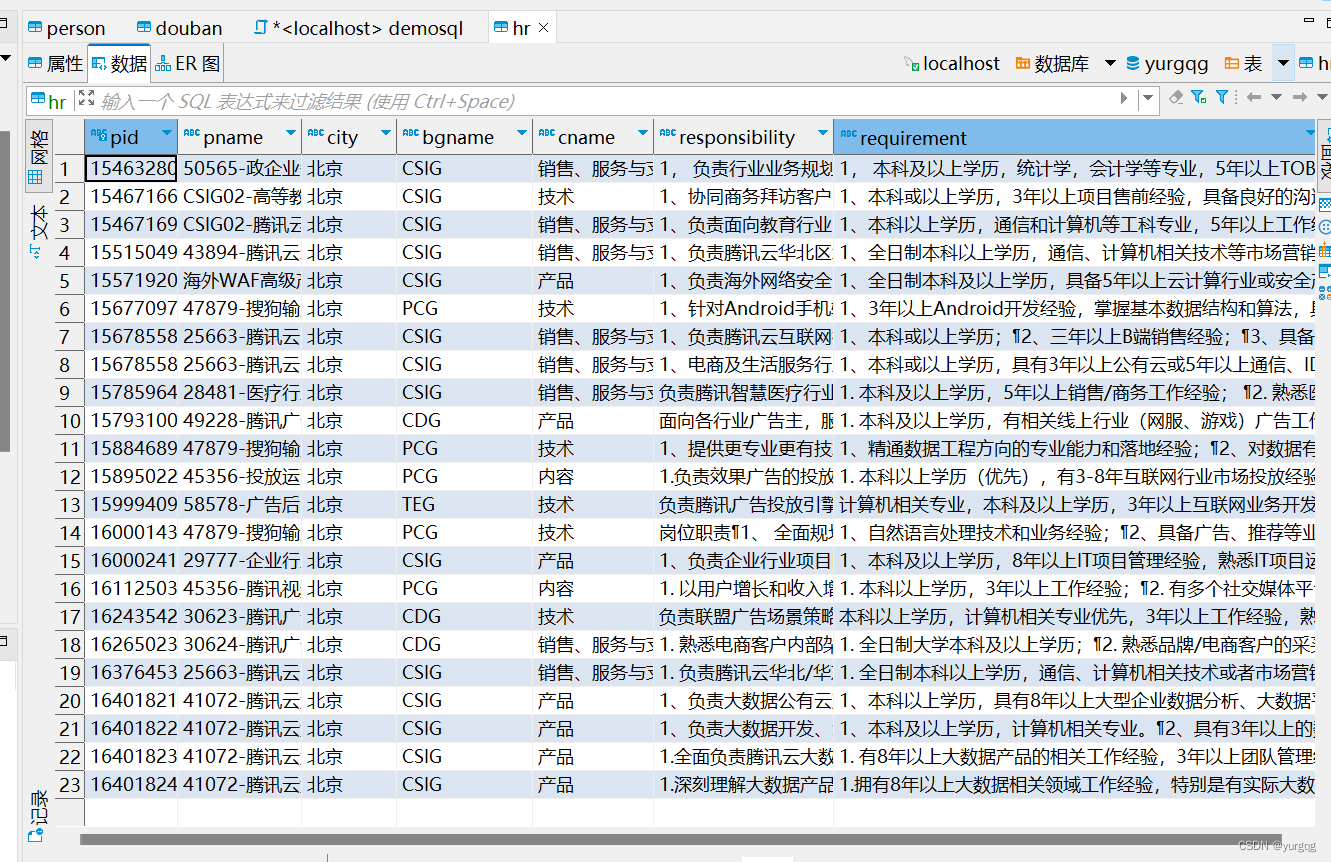Screen dimensions: 1331x862
Task: Click pname cell 28481-医疗行
Action: 241,392
